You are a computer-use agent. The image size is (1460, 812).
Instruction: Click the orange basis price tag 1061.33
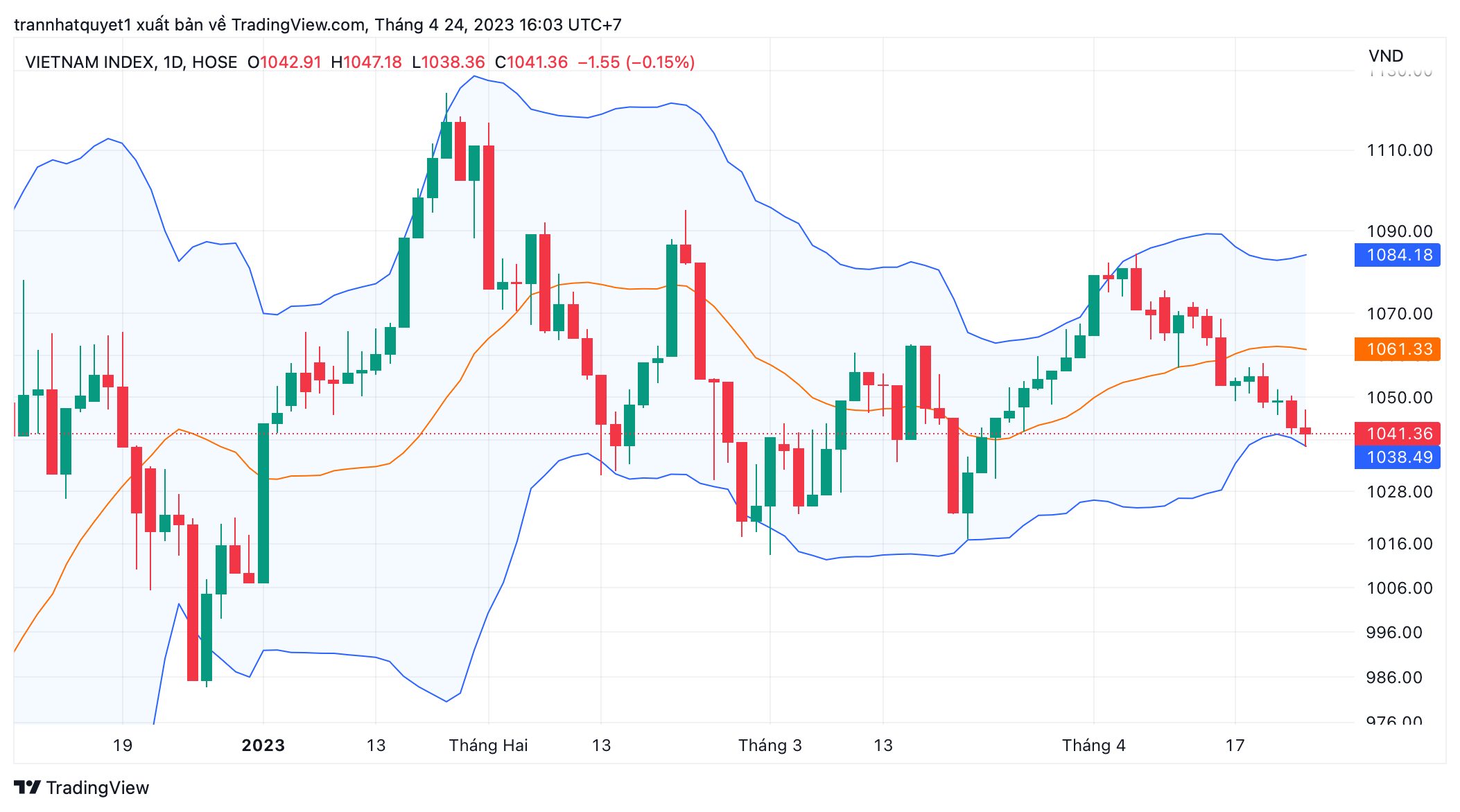click(x=1397, y=349)
